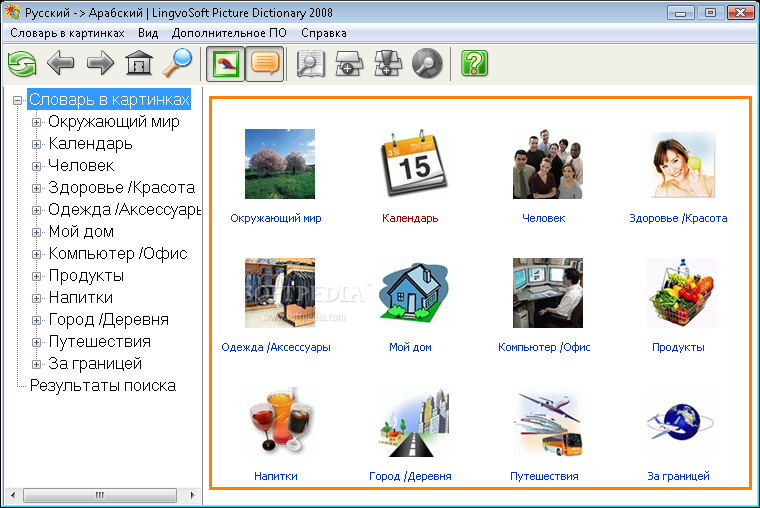Viewport: 760px width, 508px height.
Task: Click the tree panel scrollbar left arrow
Action: point(13,495)
